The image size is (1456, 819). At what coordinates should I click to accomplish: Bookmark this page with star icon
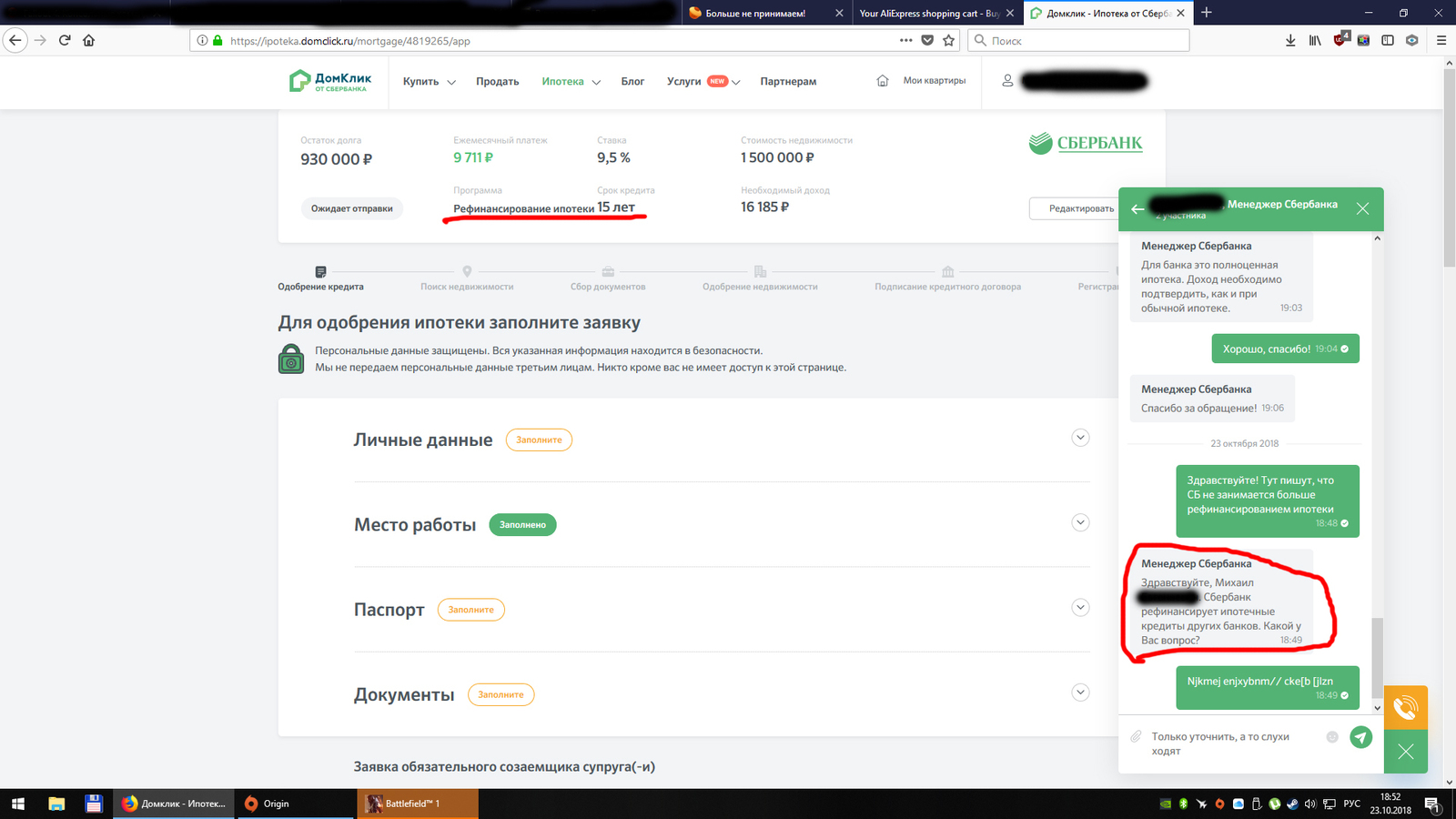(949, 40)
